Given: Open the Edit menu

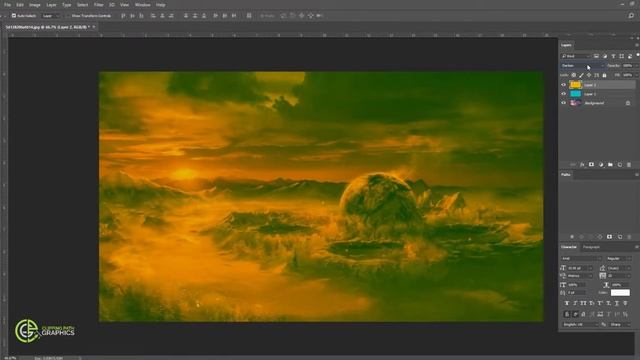Looking at the screenshot, I should pyautogui.click(x=20, y=5).
